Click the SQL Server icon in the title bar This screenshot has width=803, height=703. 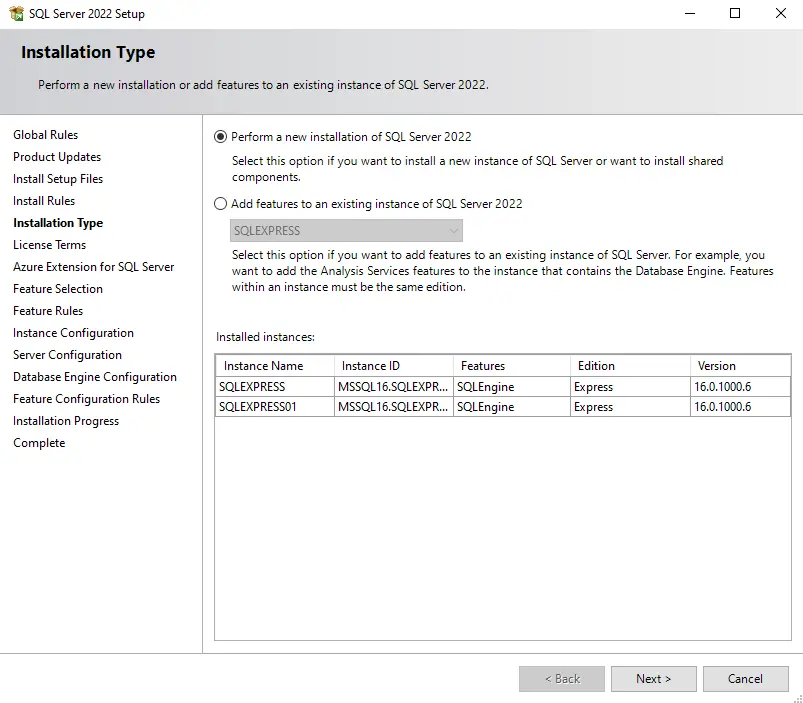click(x=19, y=13)
